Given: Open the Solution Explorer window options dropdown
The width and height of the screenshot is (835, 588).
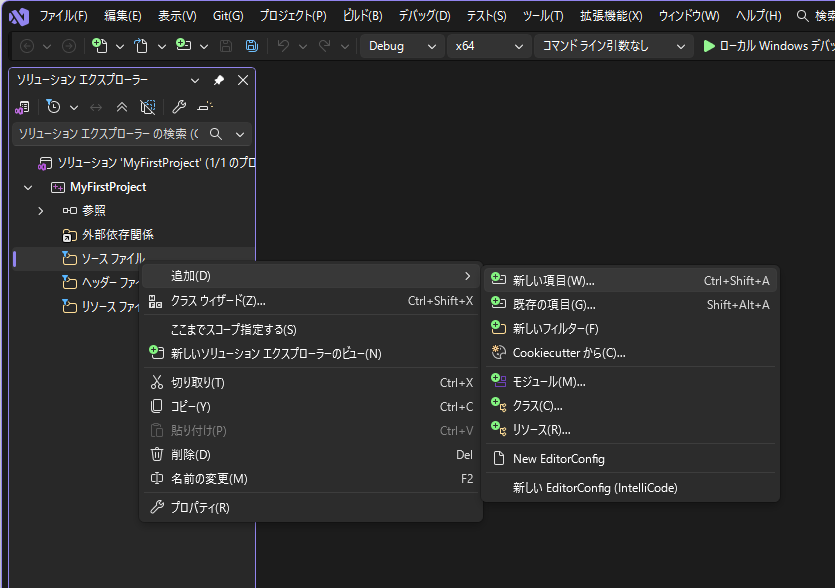Looking at the screenshot, I should [x=195, y=80].
